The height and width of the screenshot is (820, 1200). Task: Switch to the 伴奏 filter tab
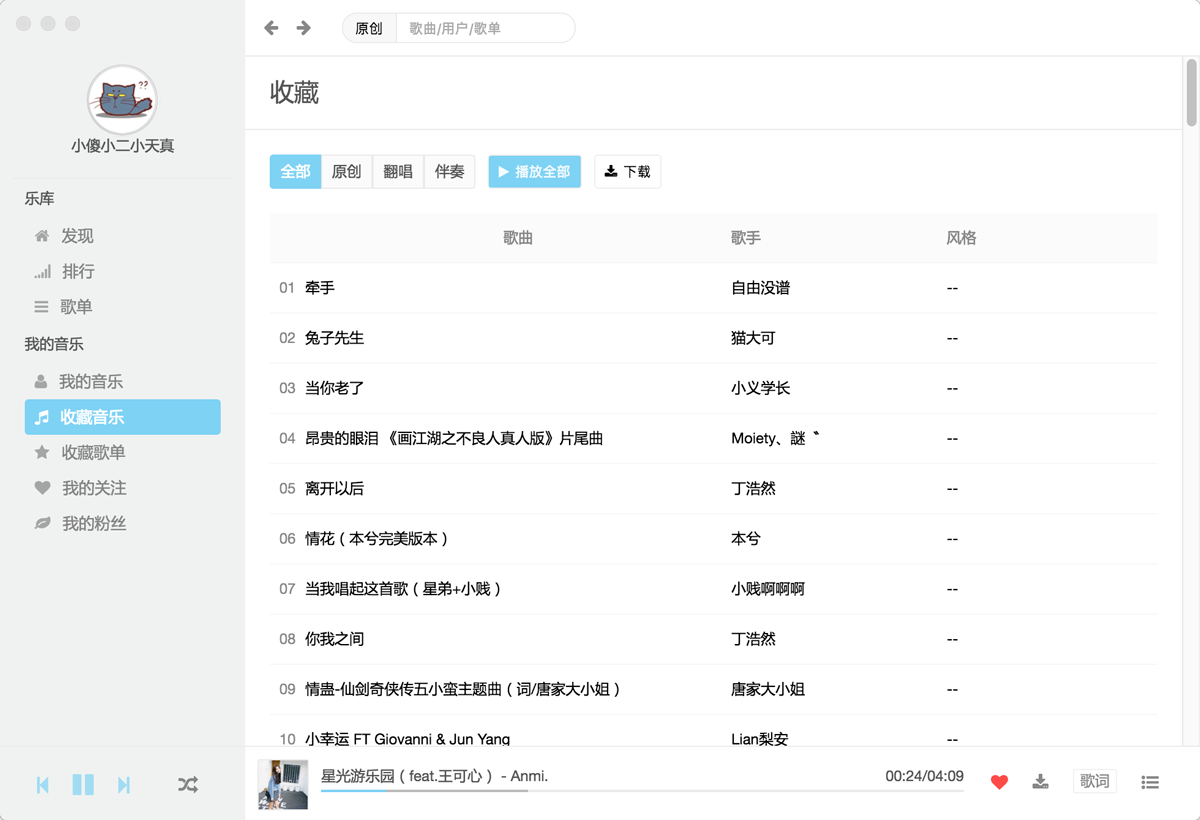click(x=450, y=172)
